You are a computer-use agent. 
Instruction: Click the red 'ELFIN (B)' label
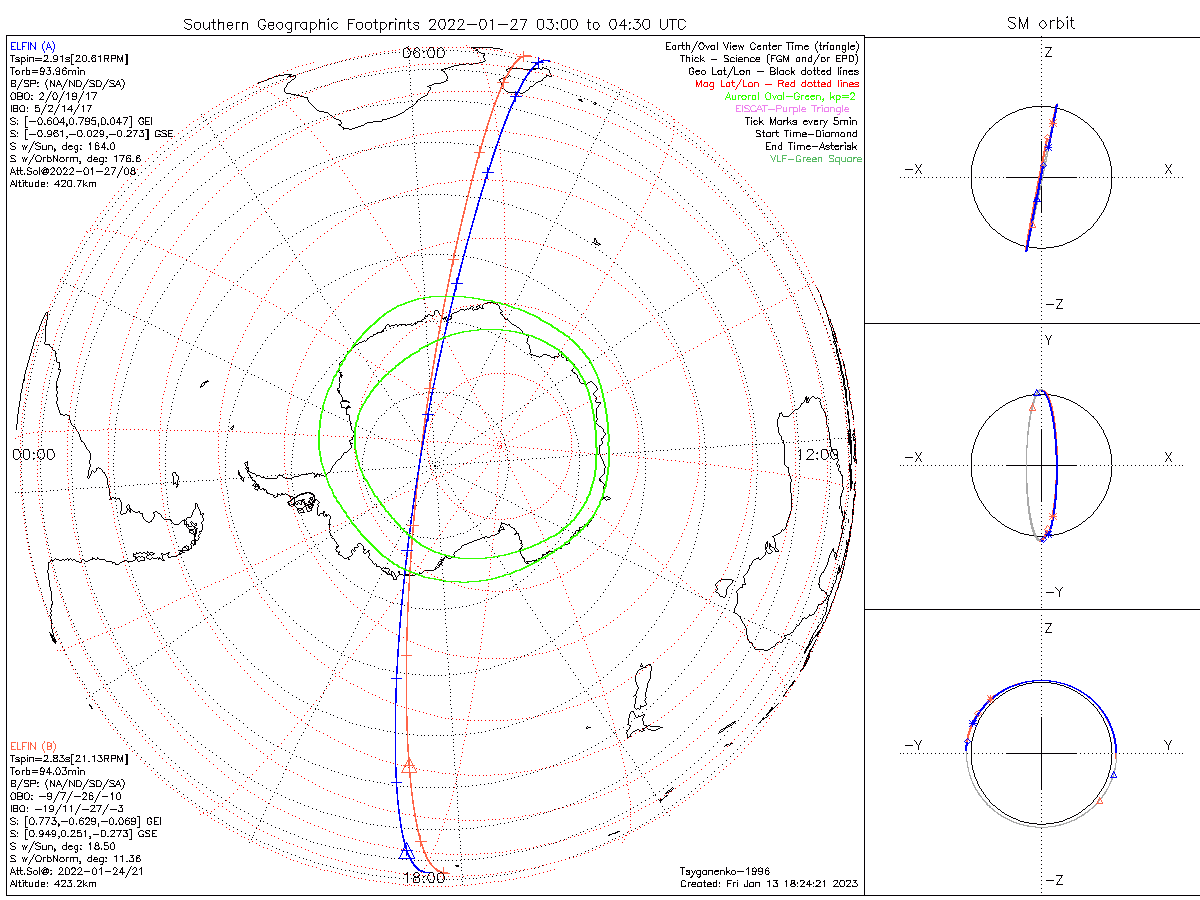click(32, 746)
